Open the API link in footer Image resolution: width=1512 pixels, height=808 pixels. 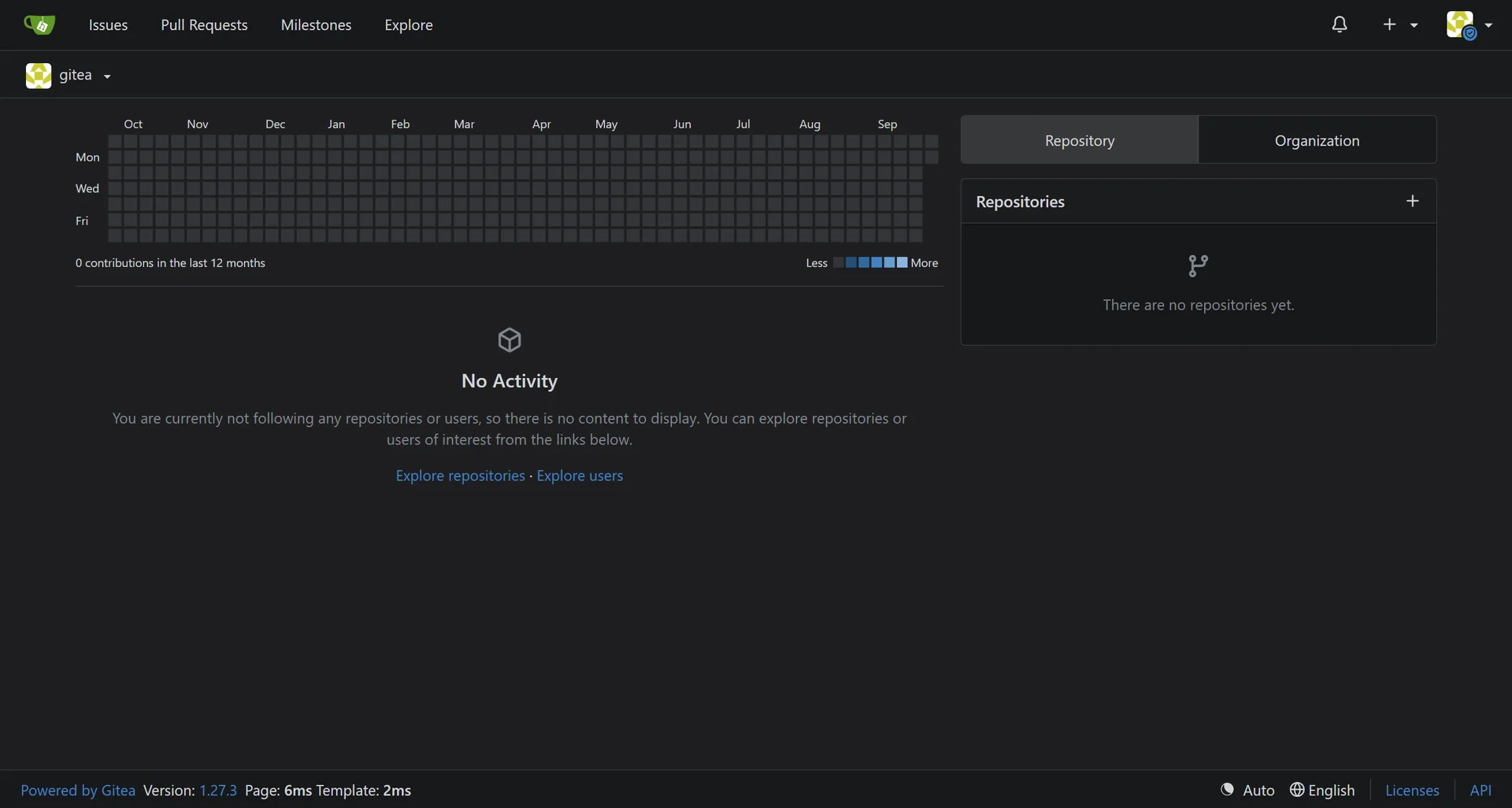(x=1480, y=790)
